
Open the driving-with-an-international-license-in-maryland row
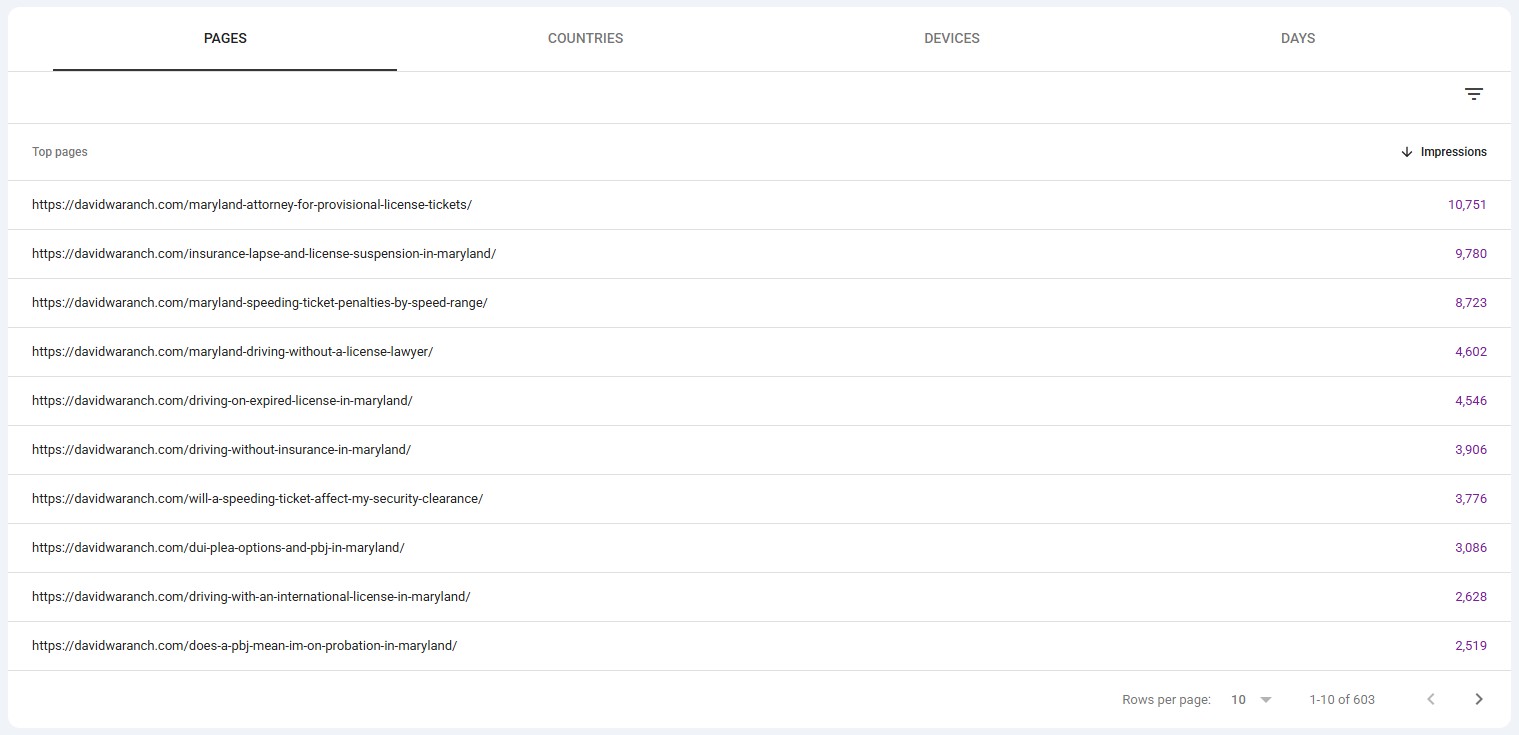(x=759, y=597)
